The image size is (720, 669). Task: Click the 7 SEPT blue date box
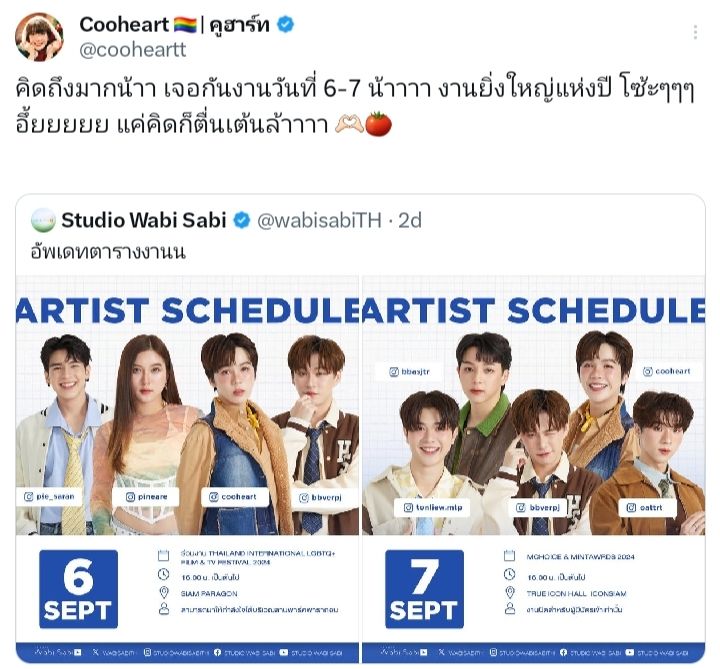click(424, 589)
